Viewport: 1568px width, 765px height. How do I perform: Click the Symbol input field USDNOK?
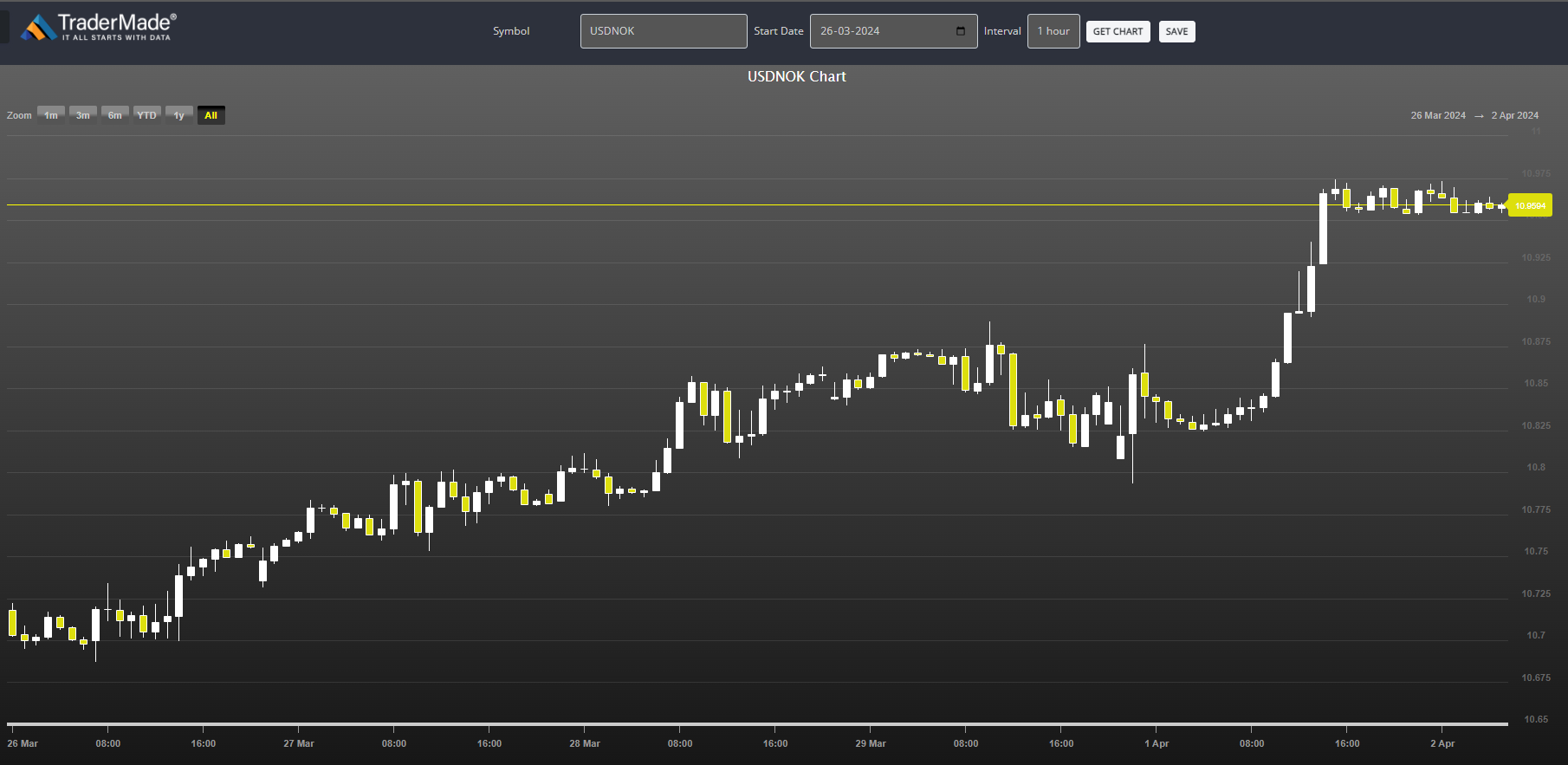664,31
